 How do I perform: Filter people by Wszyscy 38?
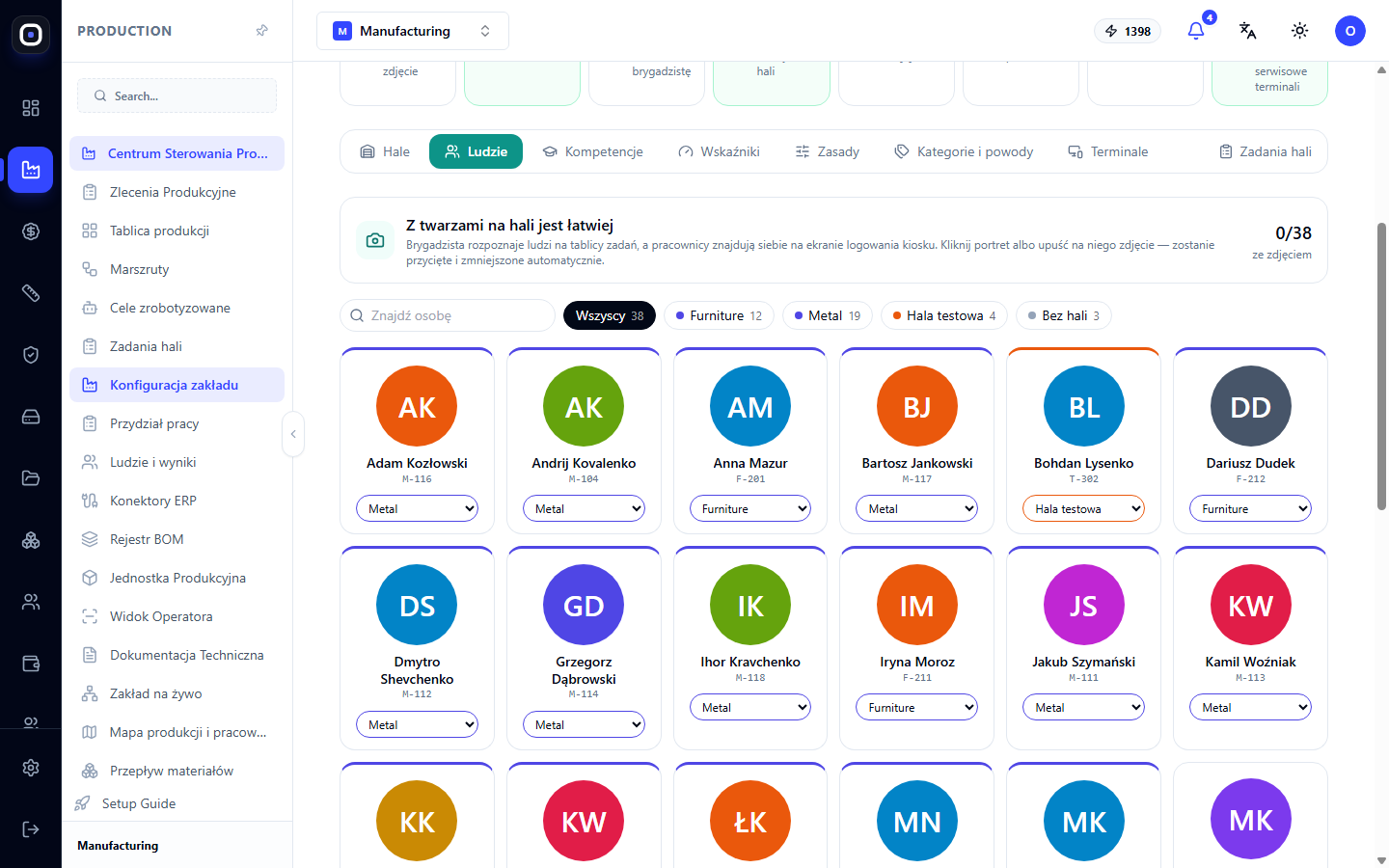click(610, 315)
